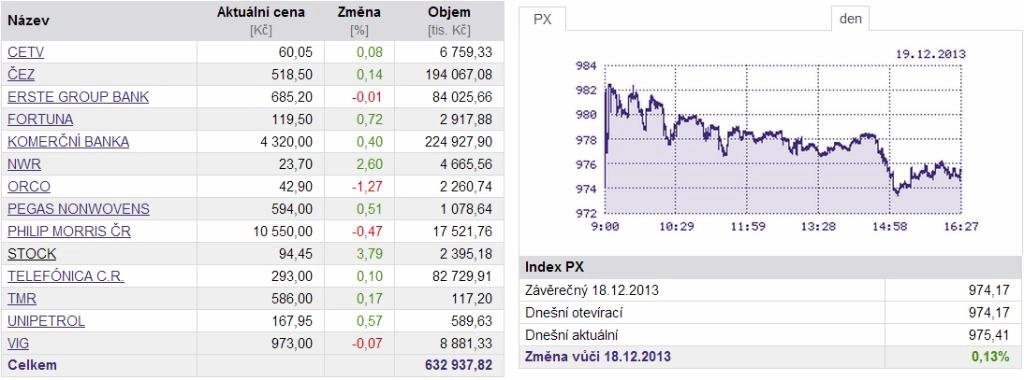
Task: Sort by Objem column header
Action: pos(449,12)
